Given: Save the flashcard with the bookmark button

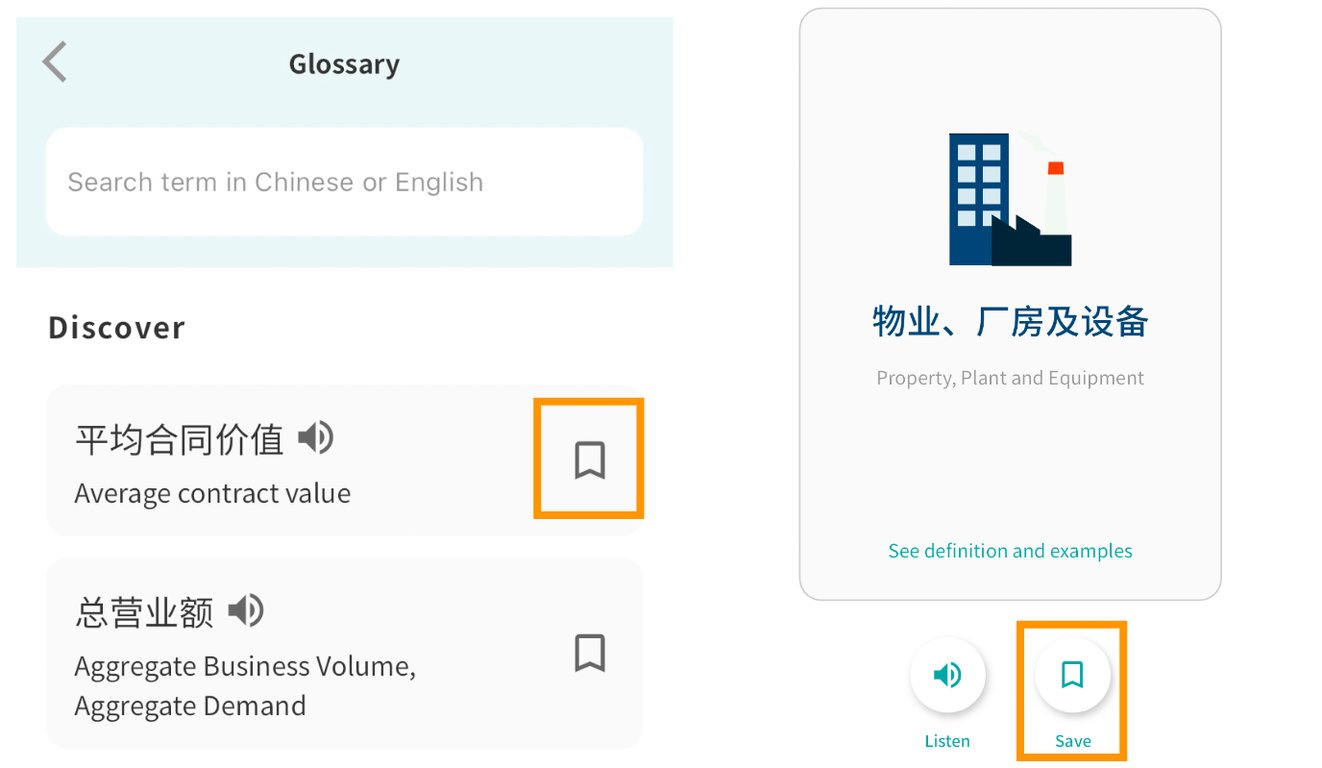Looking at the screenshot, I should 1072,675.
